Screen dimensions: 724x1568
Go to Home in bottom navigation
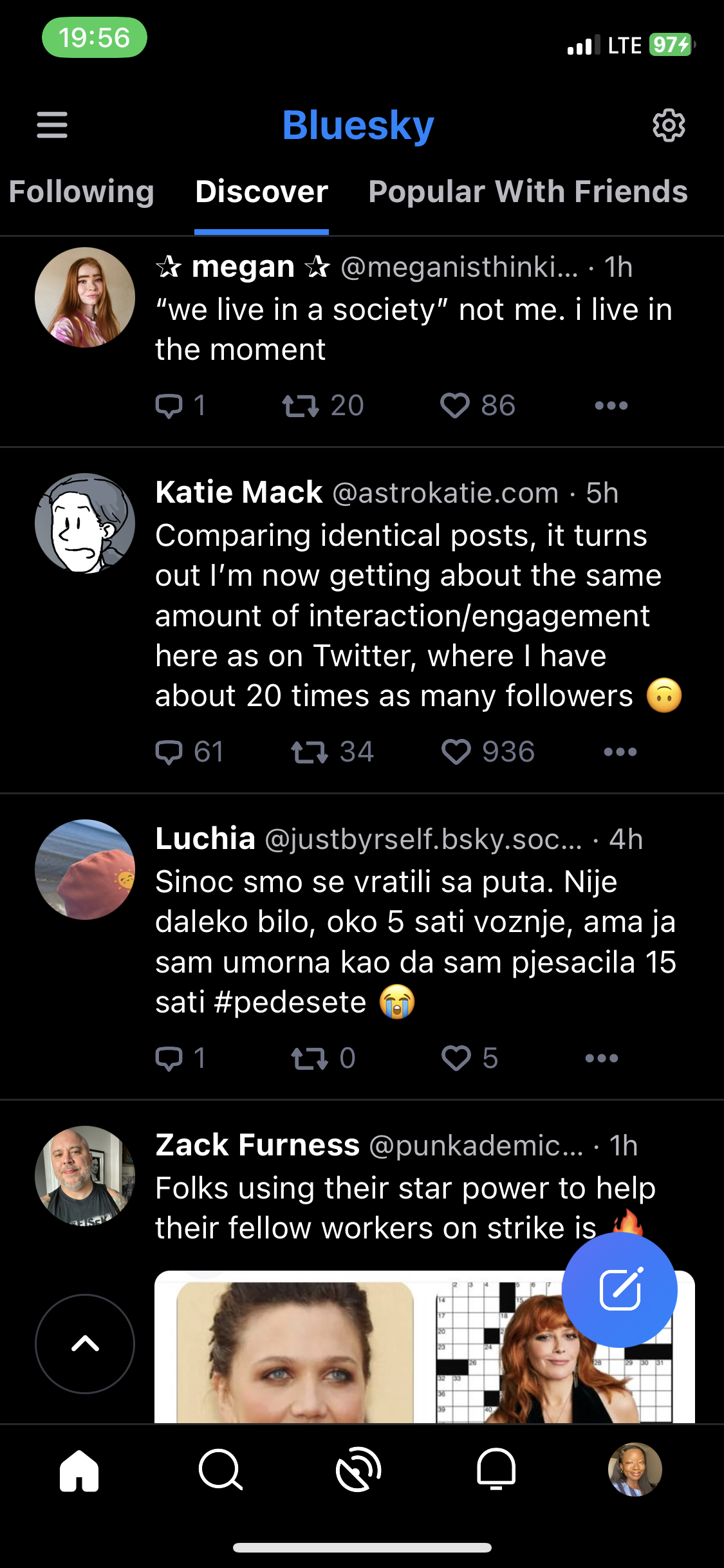pyautogui.click(x=79, y=1470)
